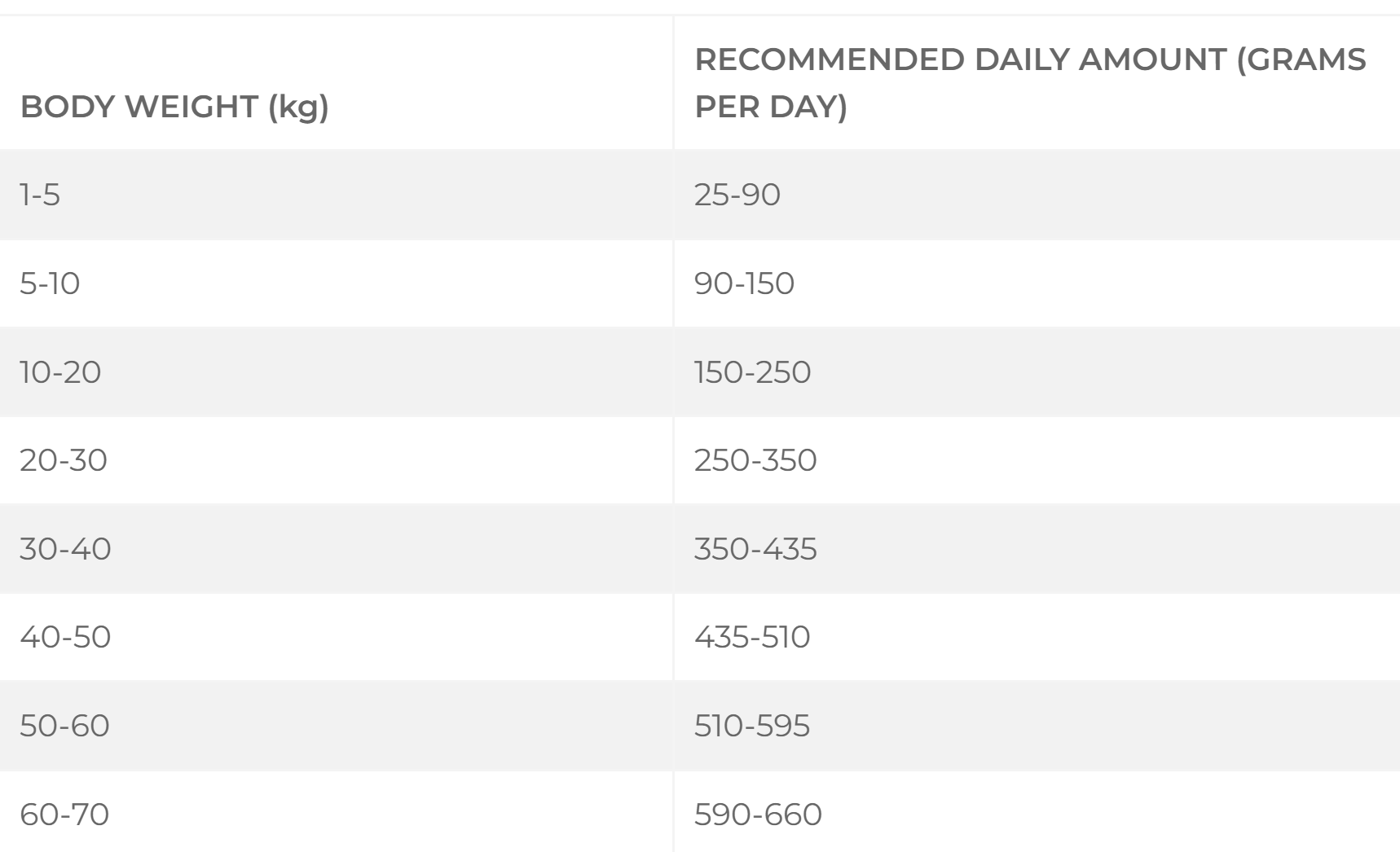Select the 1-5 body weight cell
The width and height of the screenshot is (1400, 852).
tap(40, 195)
